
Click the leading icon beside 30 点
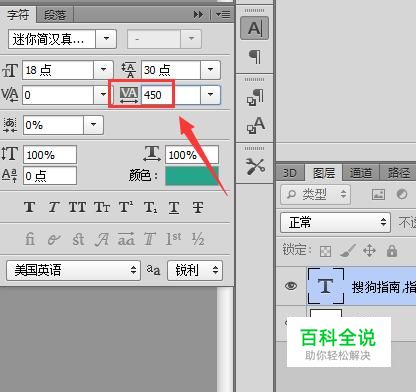coord(129,70)
